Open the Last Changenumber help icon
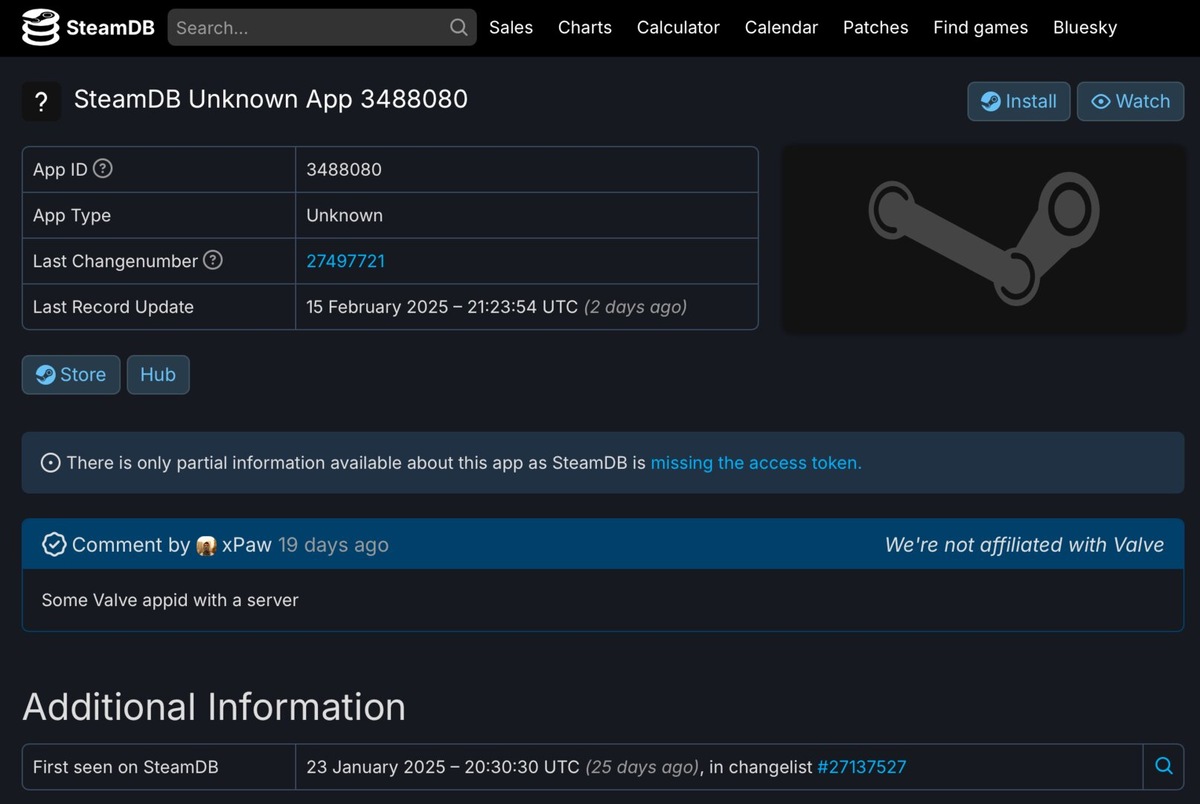 [x=213, y=260]
